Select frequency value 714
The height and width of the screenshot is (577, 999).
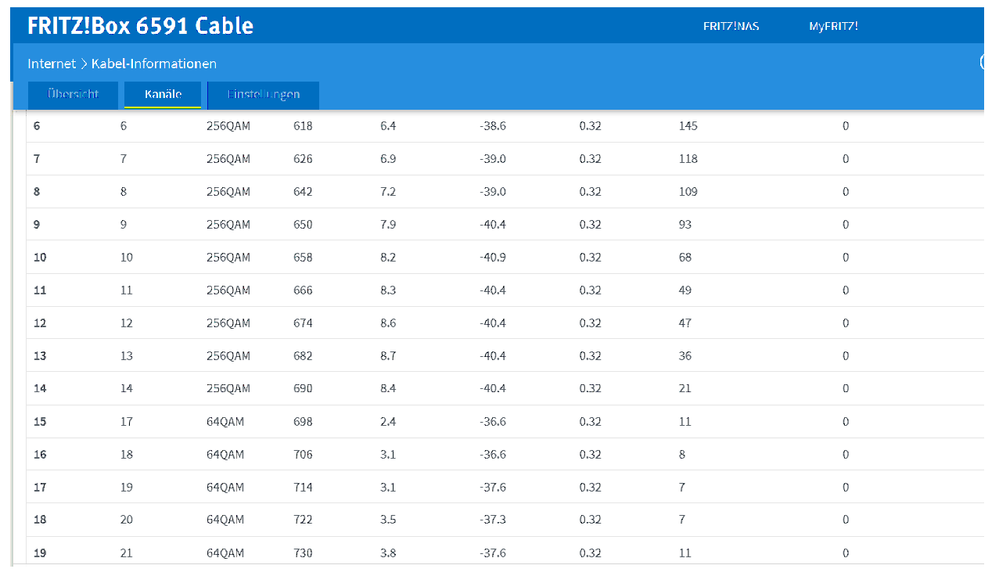[x=303, y=487]
